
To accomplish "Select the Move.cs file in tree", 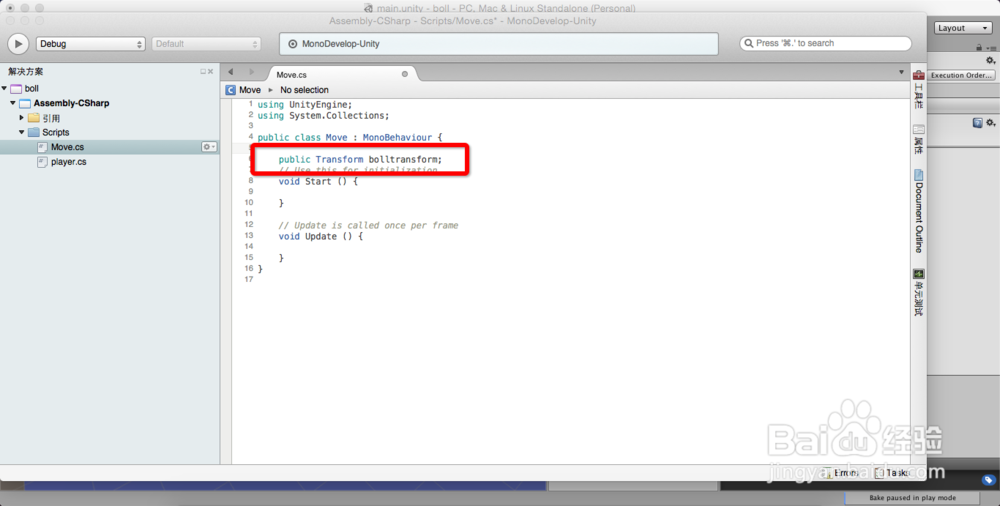I will 67,147.
